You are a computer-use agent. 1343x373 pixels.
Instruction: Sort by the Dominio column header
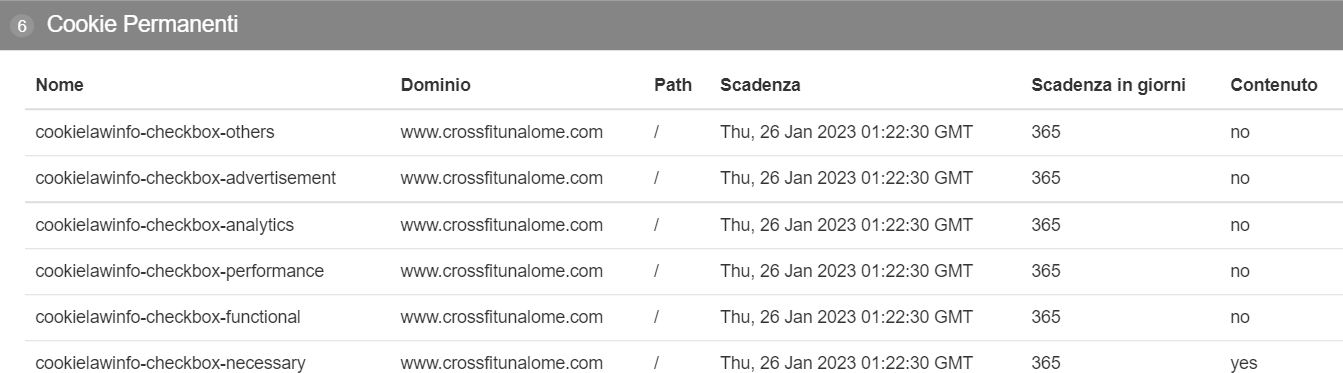click(436, 85)
